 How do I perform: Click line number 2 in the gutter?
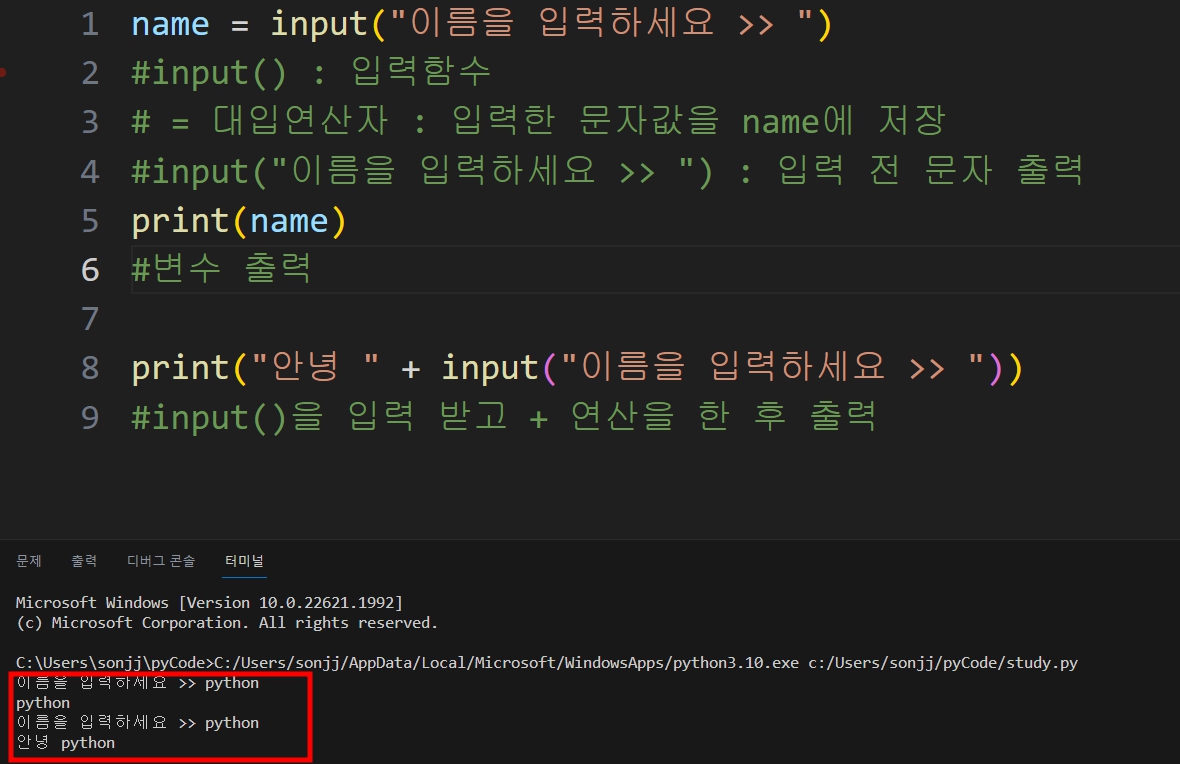coord(90,73)
